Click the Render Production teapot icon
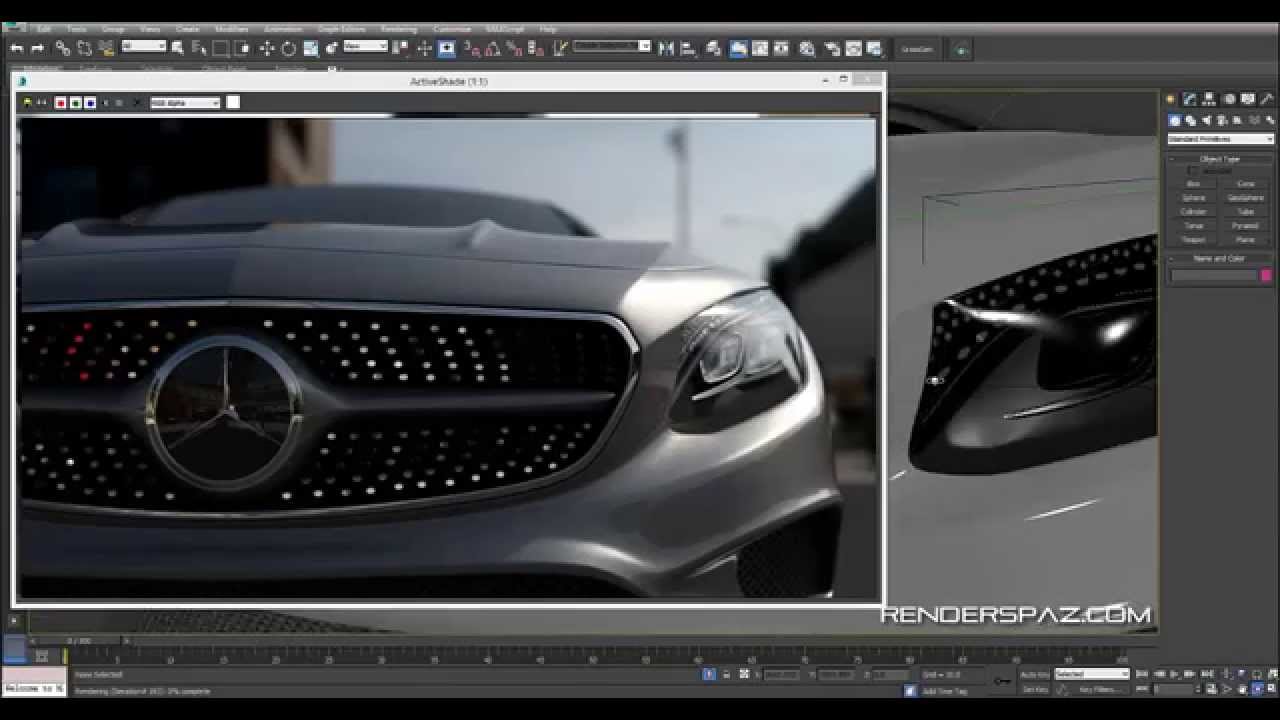Image resolution: width=1280 pixels, height=720 pixels. tap(875, 48)
